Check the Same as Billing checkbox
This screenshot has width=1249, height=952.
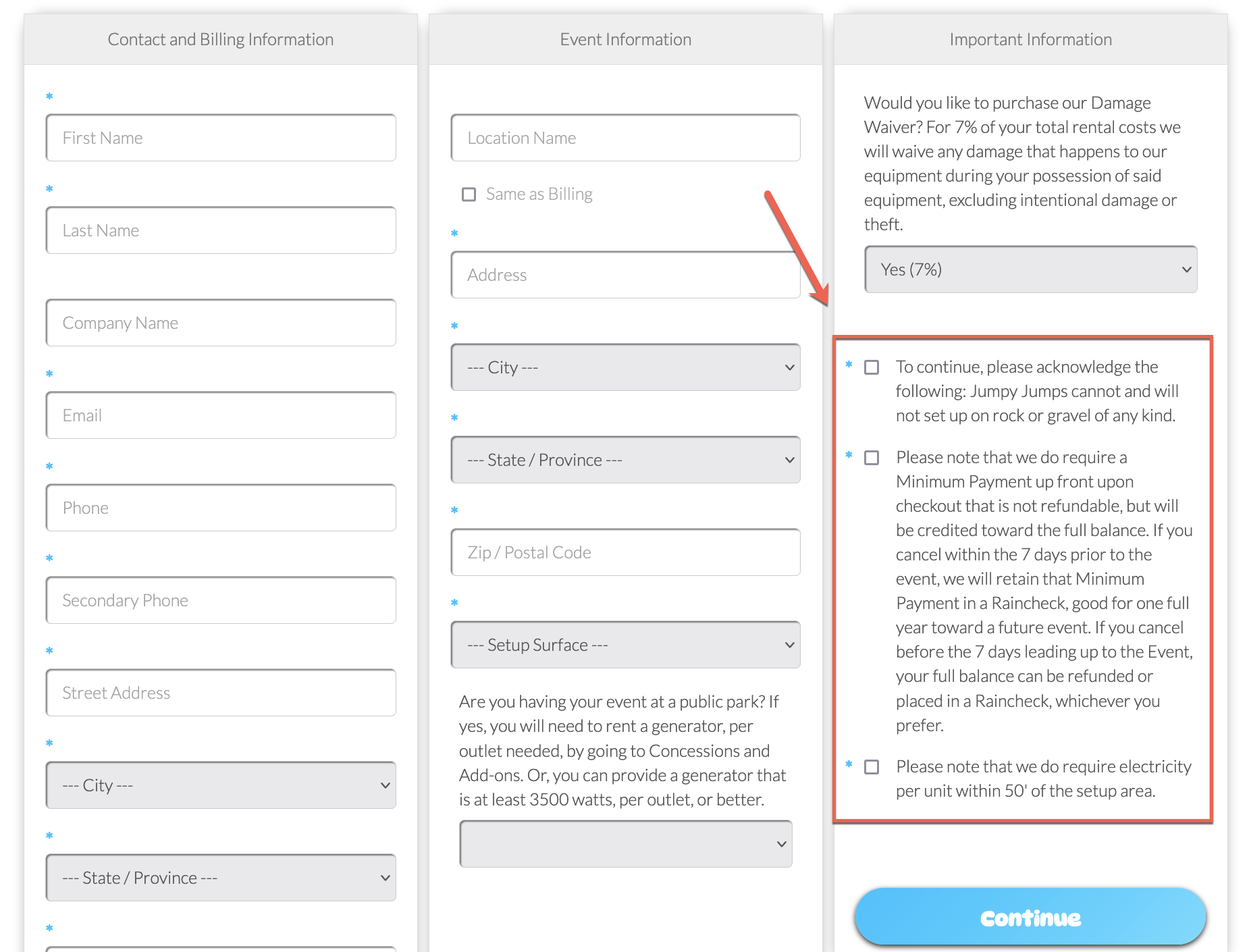coord(469,194)
